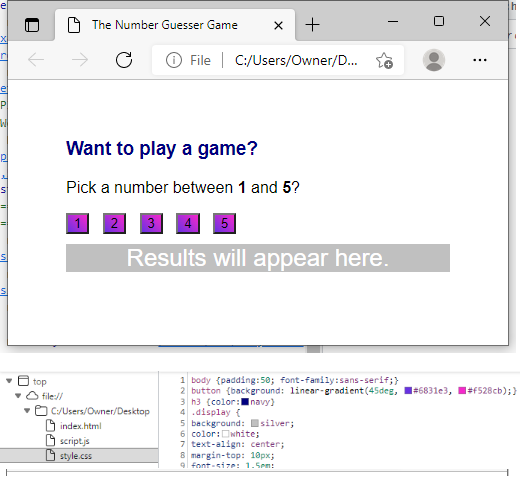Click the site information icon
The image size is (520, 491).
pos(174,60)
